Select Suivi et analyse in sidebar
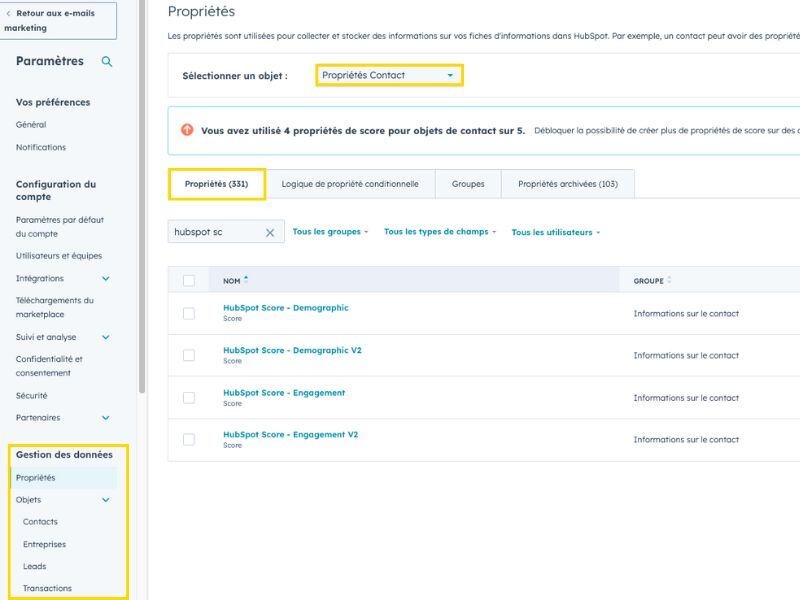Screen dimensions: 800x600 pos(46,337)
